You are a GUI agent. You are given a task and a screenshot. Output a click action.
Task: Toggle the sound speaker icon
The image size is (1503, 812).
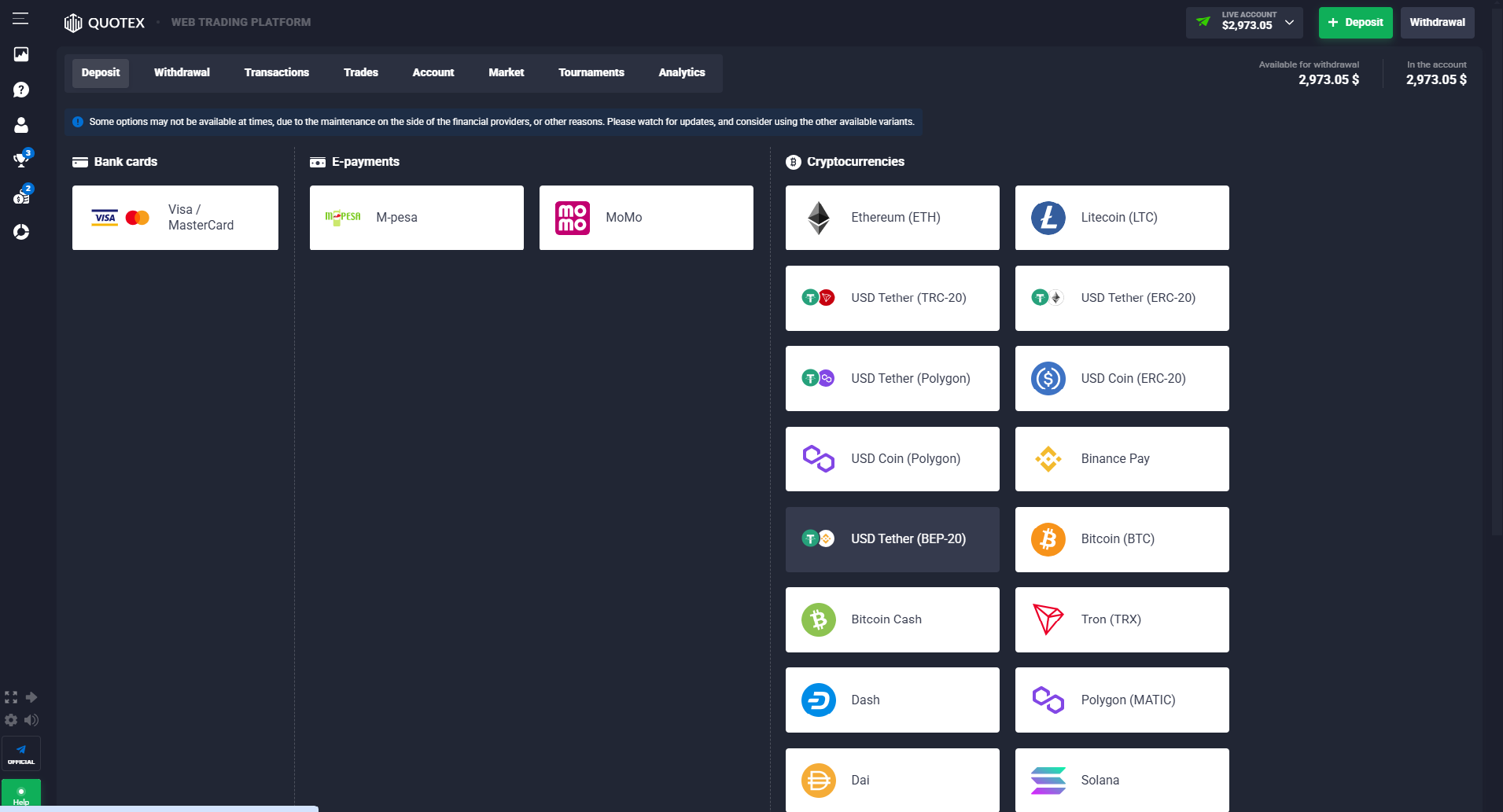pos(31,720)
